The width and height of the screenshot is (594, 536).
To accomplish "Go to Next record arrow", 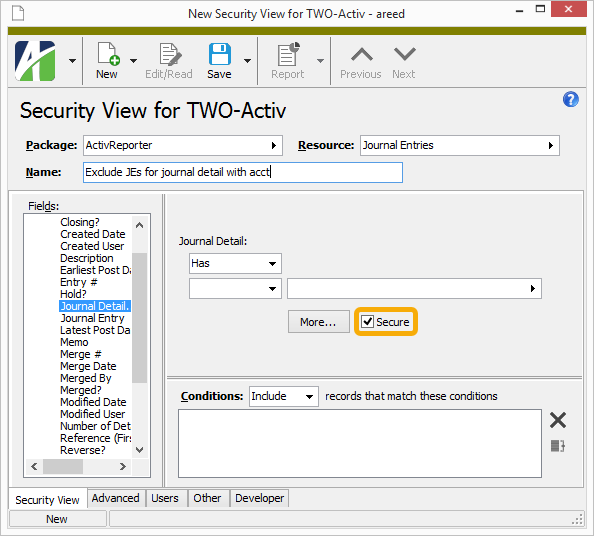I will pos(404,54).
